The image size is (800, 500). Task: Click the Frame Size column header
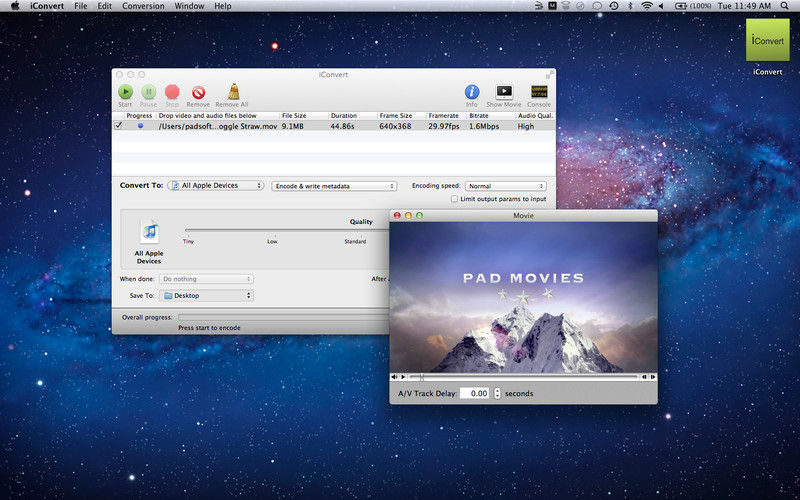(x=401, y=116)
